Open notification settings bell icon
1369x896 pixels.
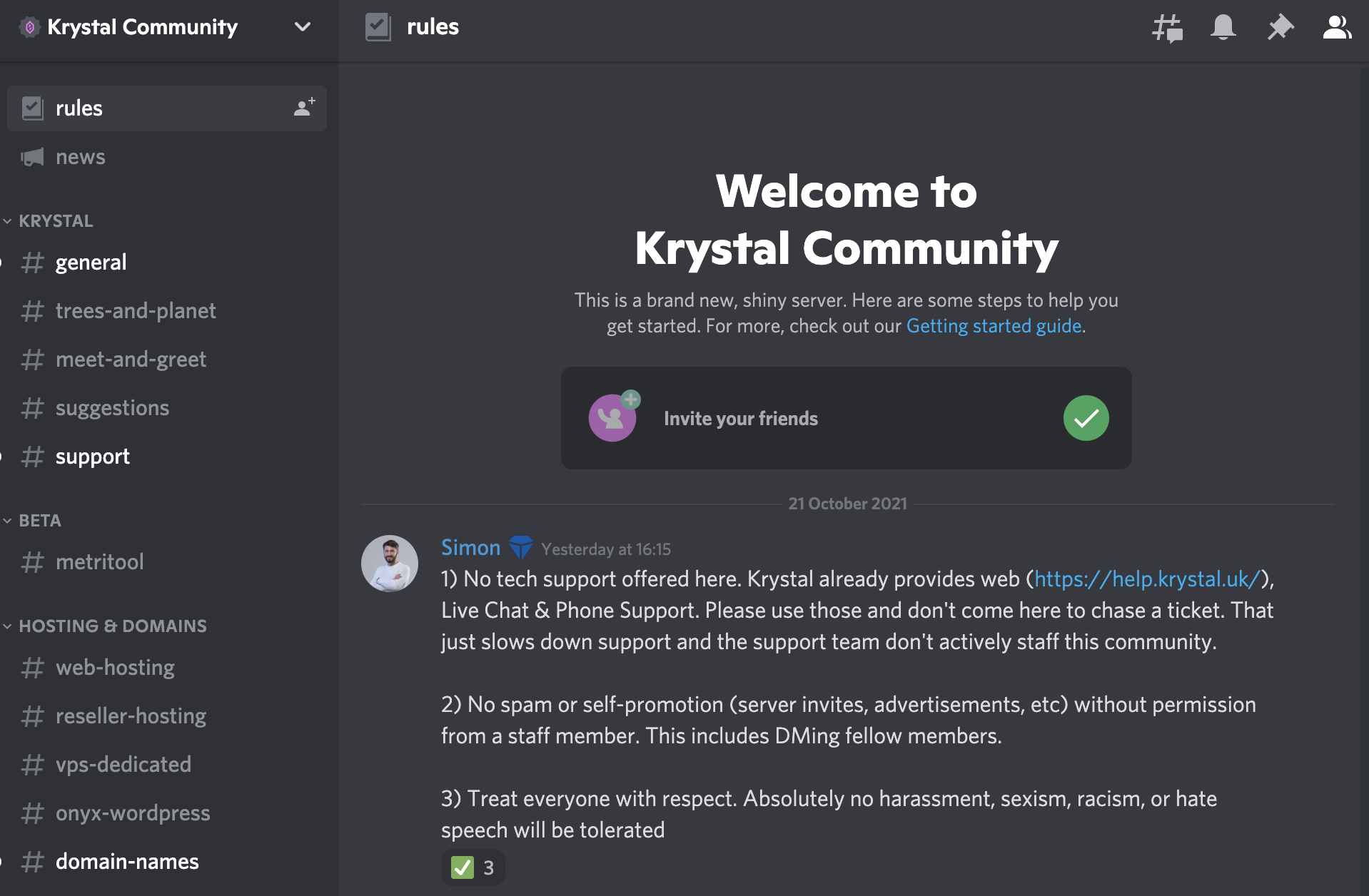pyautogui.click(x=1223, y=27)
